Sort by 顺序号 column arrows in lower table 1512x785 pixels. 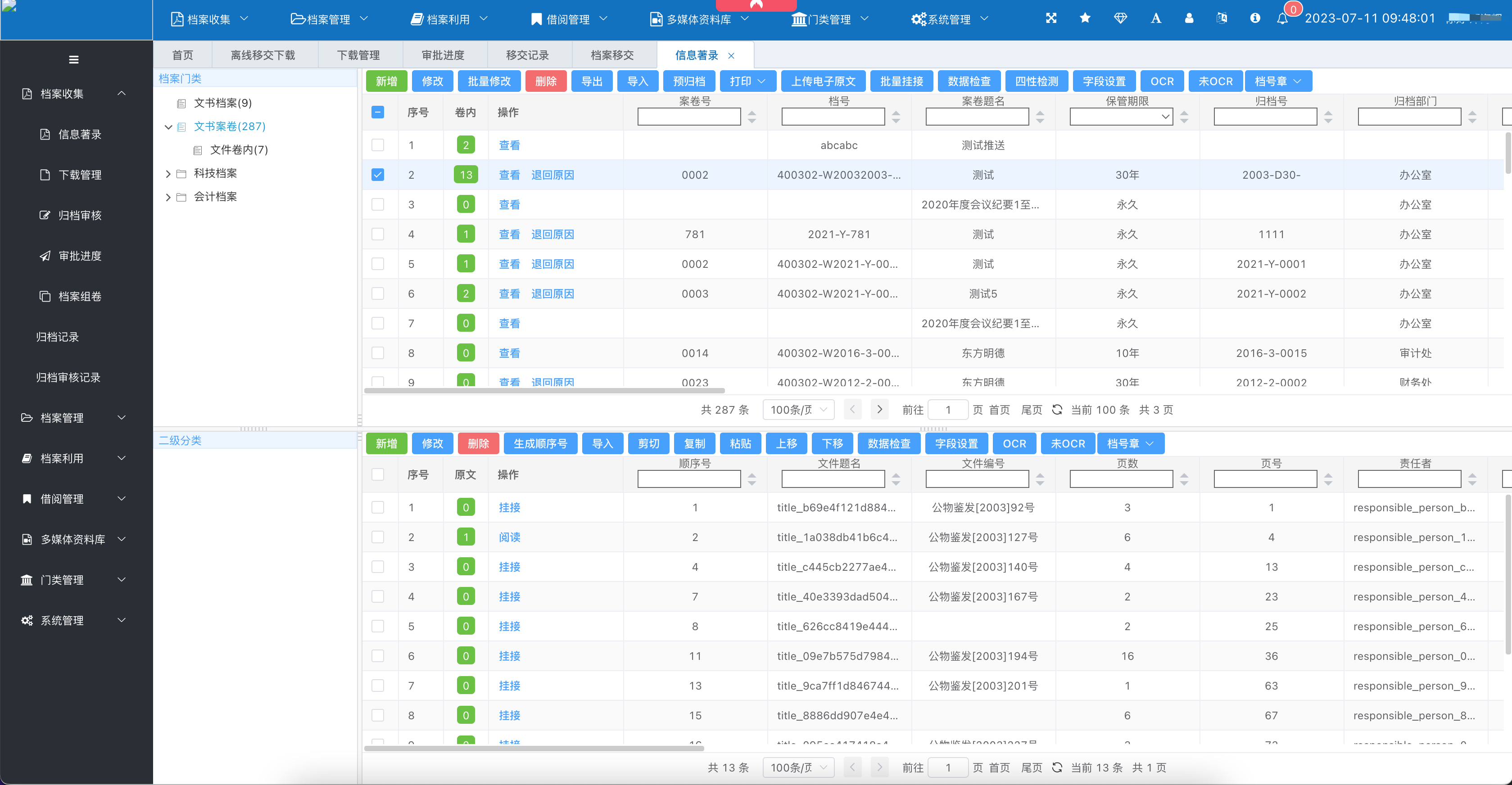coord(752,479)
